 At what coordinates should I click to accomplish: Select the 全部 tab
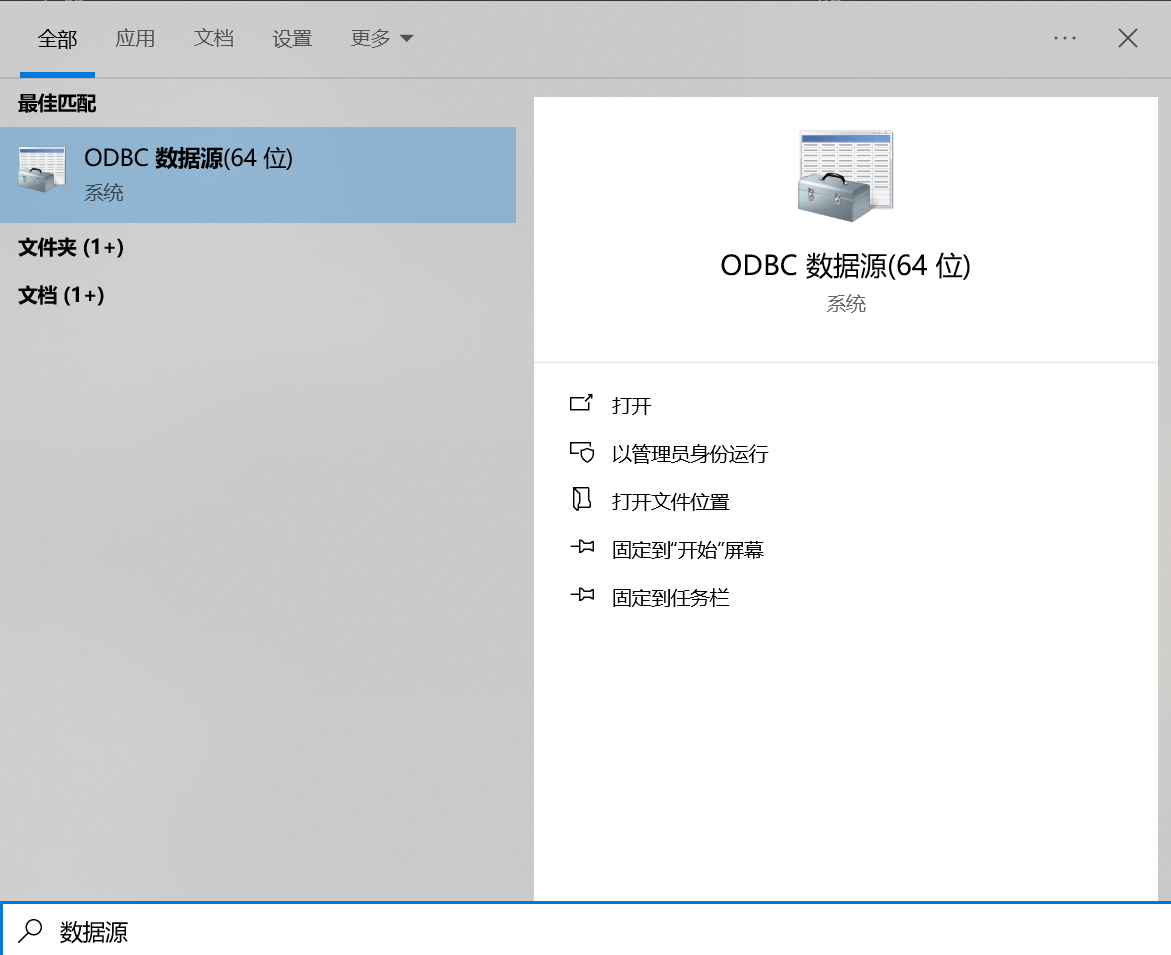coord(57,37)
